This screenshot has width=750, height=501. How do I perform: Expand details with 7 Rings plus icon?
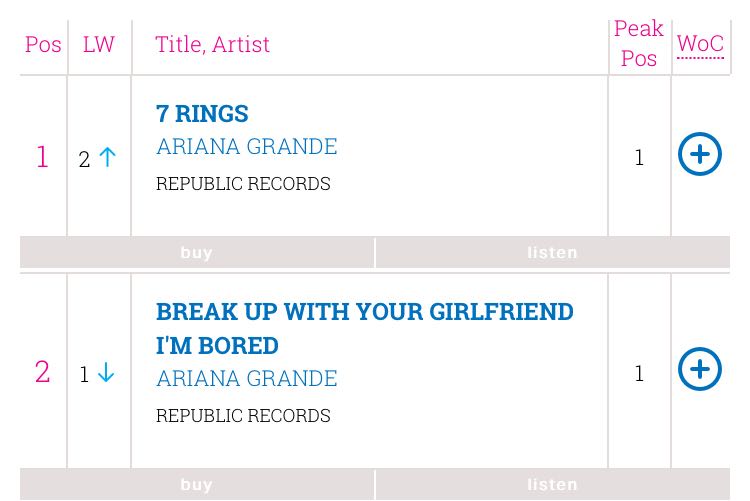click(x=700, y=155)
